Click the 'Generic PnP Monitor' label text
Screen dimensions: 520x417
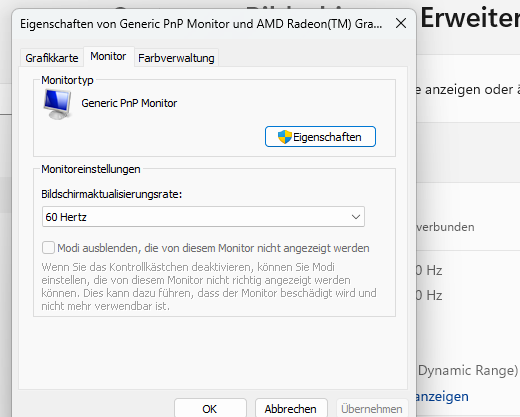pyautogui.click(x=129, y=103)
